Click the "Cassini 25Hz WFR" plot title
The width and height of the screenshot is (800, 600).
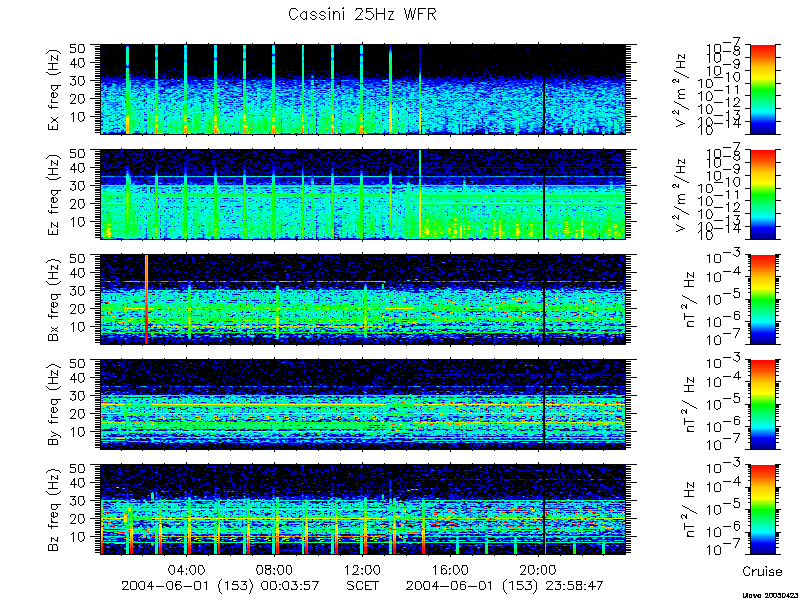point(362,14)
